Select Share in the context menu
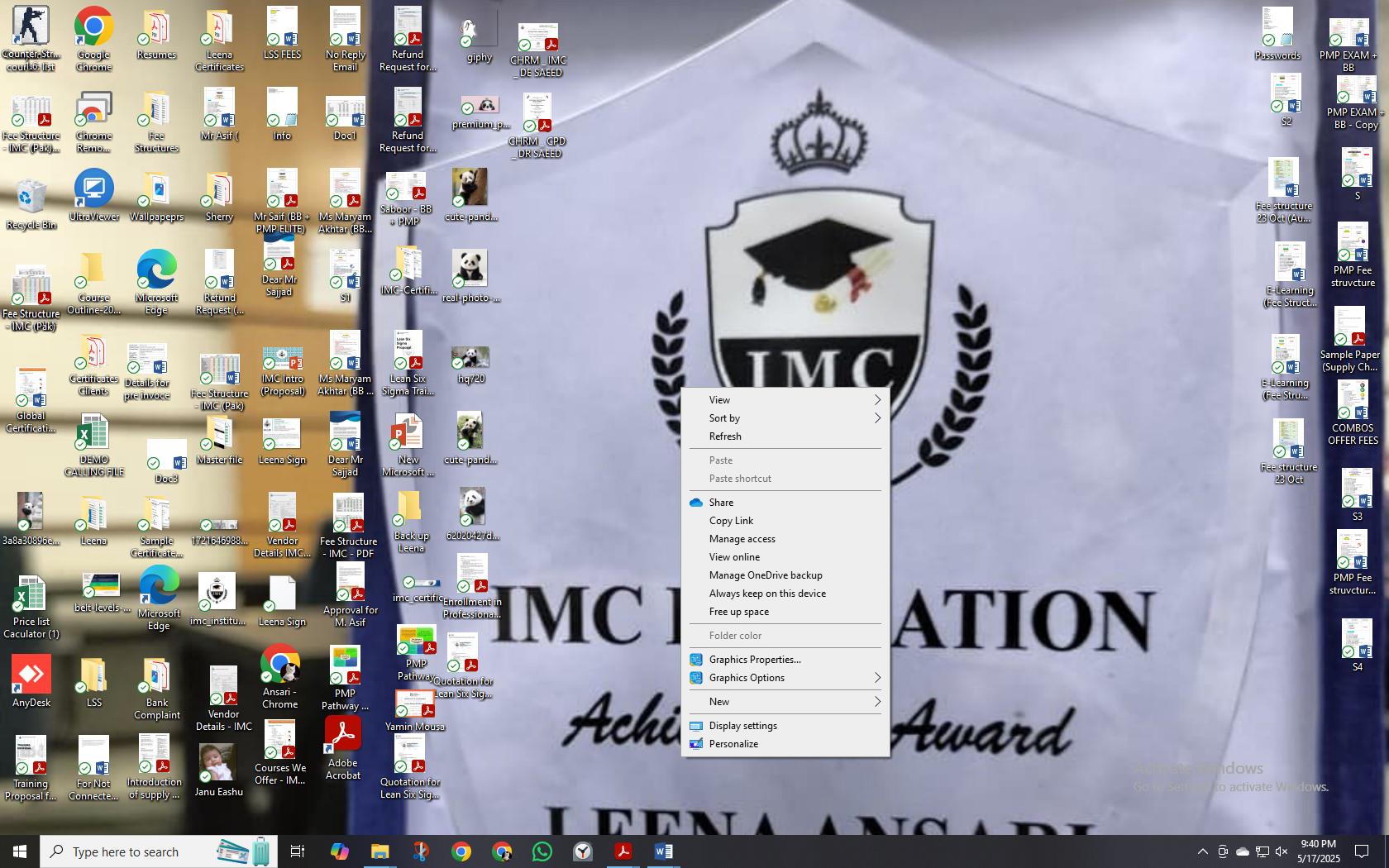Image resolution: width=1389 pixels, height=868 pixels. click(785, 503)
